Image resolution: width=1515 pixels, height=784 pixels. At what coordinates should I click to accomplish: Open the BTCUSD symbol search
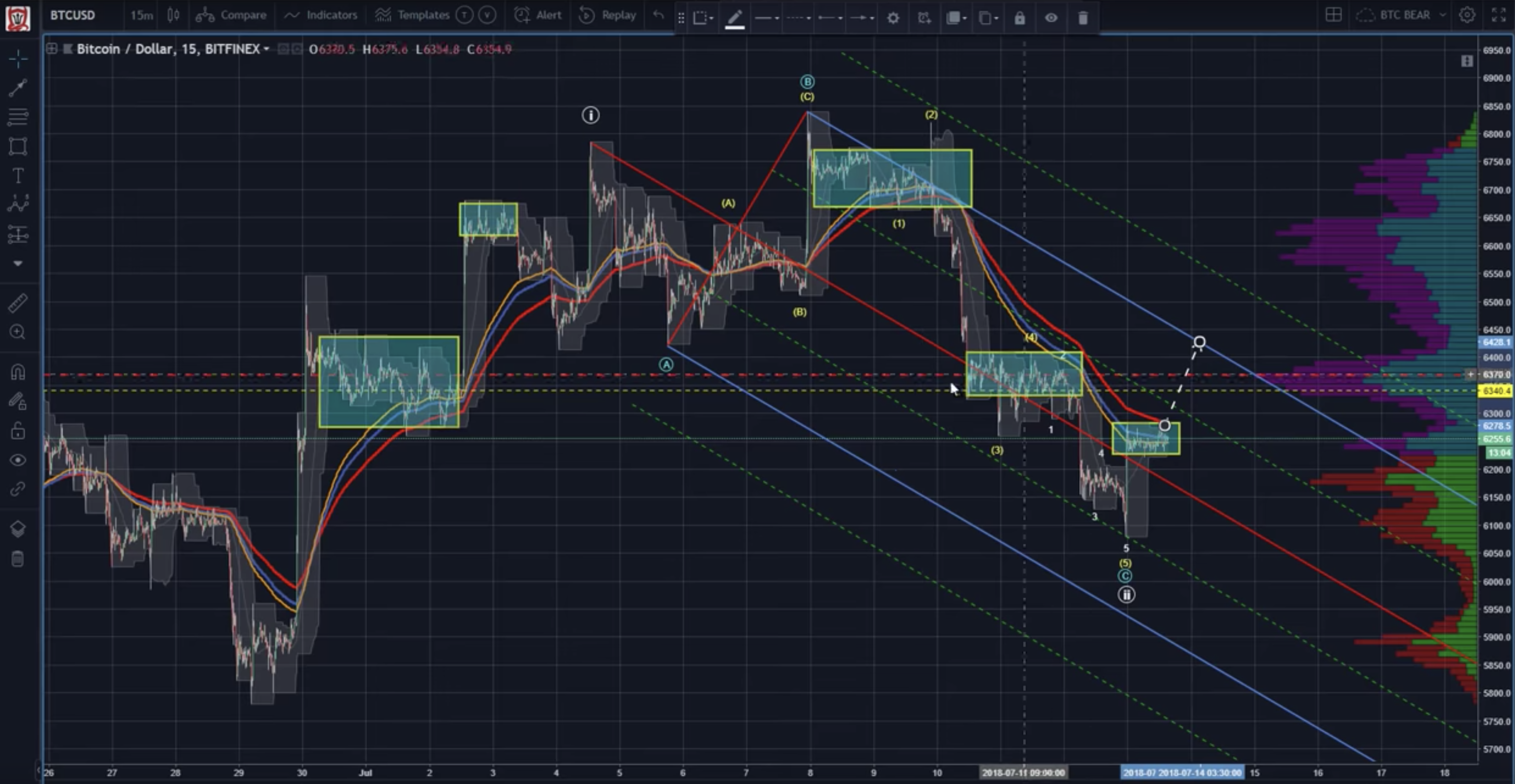[72, 15]
